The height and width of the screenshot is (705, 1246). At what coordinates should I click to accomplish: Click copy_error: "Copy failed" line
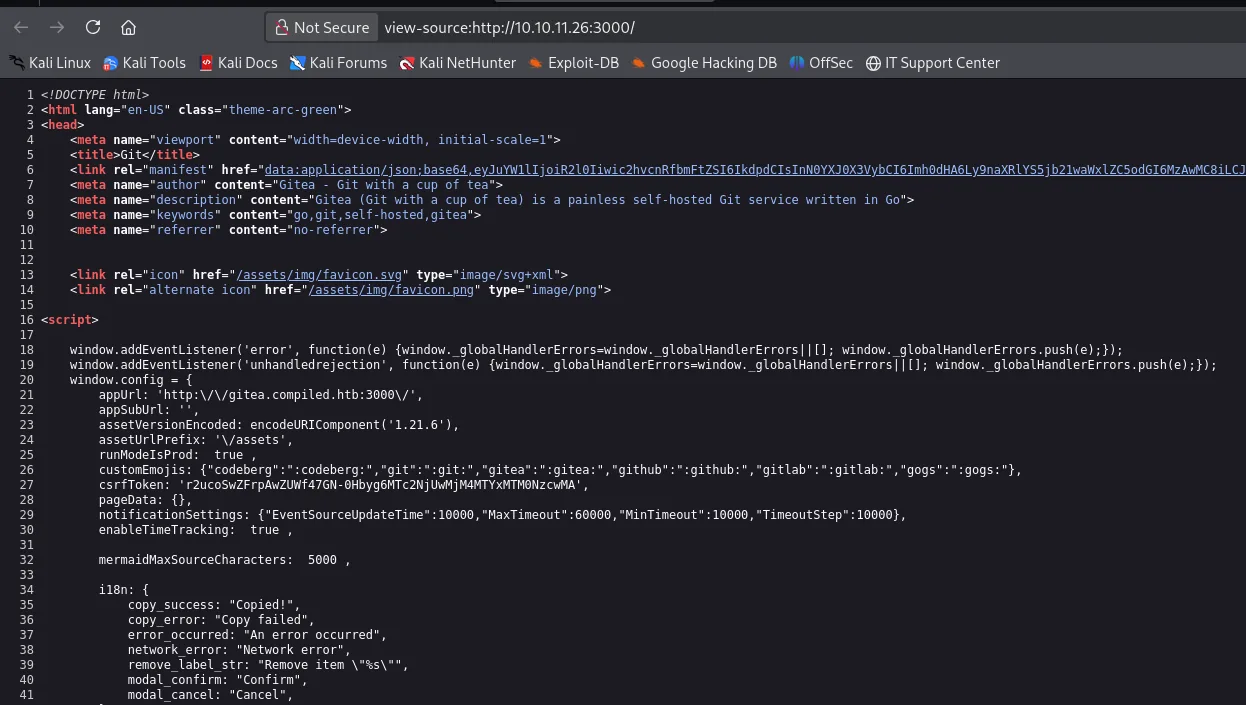[222, 620]
